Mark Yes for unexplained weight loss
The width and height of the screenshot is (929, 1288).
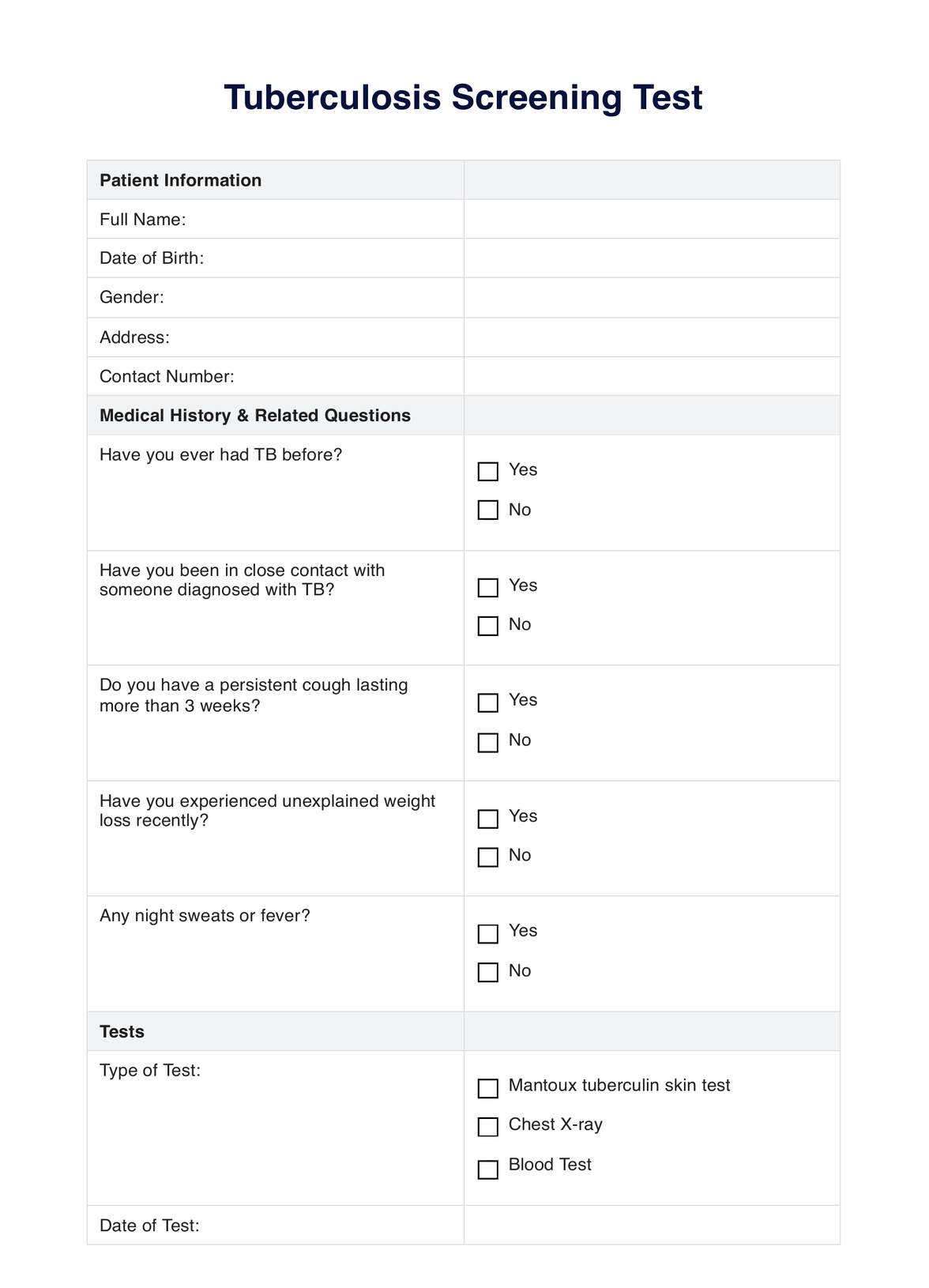(x=488, y=819)
